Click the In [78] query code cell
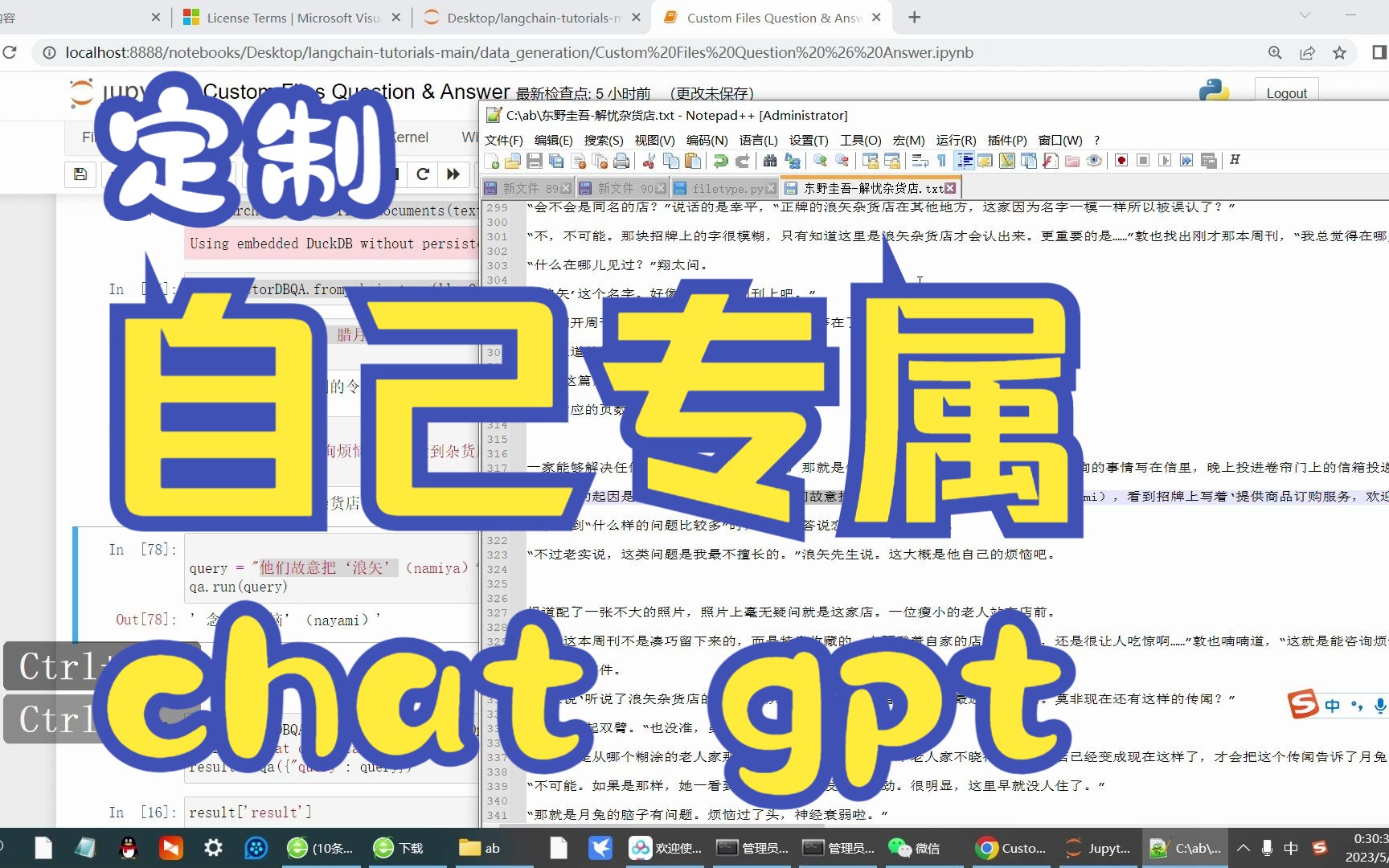The width and height of the screenshot is (1389, 868). 331,568
